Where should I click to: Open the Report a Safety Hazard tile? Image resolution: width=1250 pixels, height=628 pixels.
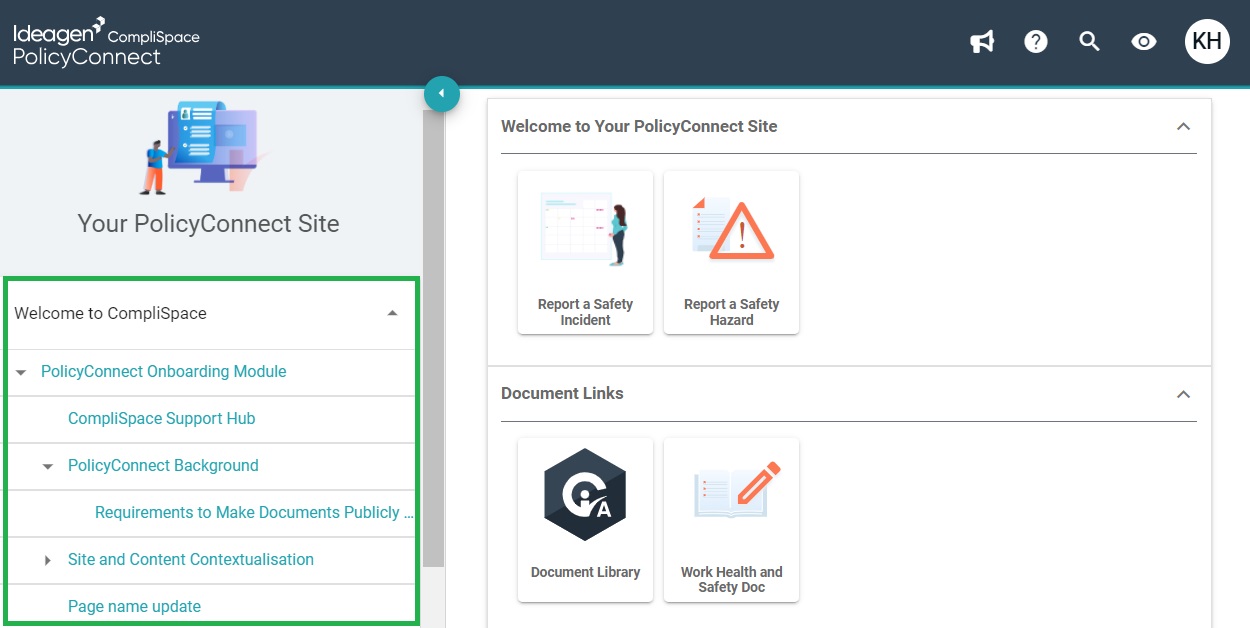731,252
